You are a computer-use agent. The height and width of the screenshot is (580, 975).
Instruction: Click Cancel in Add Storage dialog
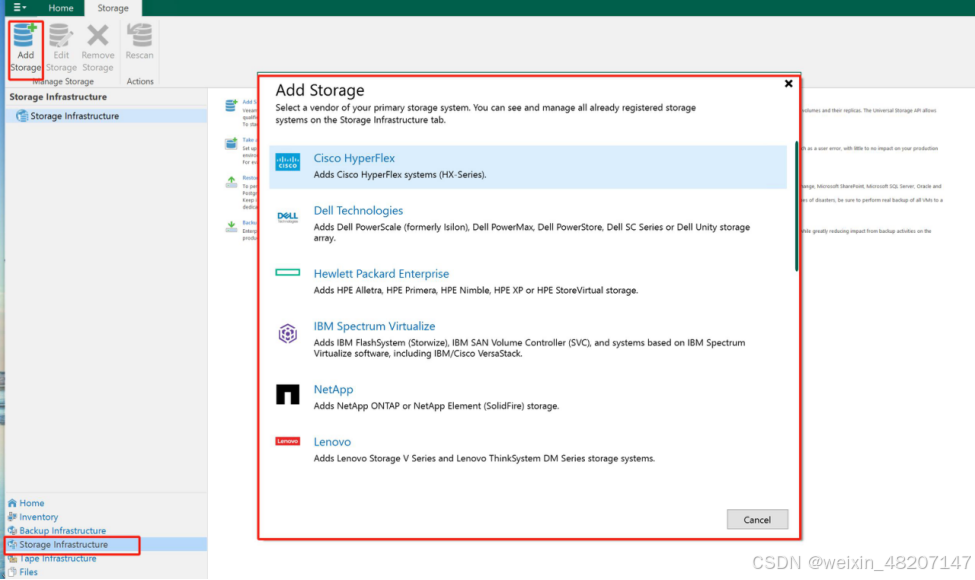click(757, 520)
